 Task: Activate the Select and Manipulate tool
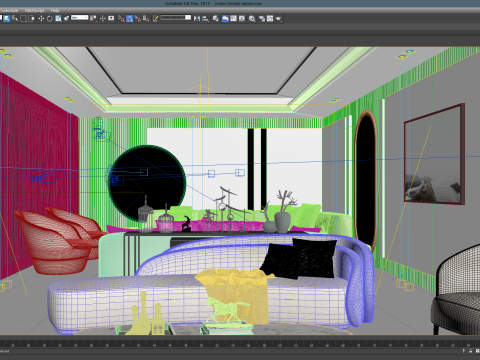coord(103,18)
